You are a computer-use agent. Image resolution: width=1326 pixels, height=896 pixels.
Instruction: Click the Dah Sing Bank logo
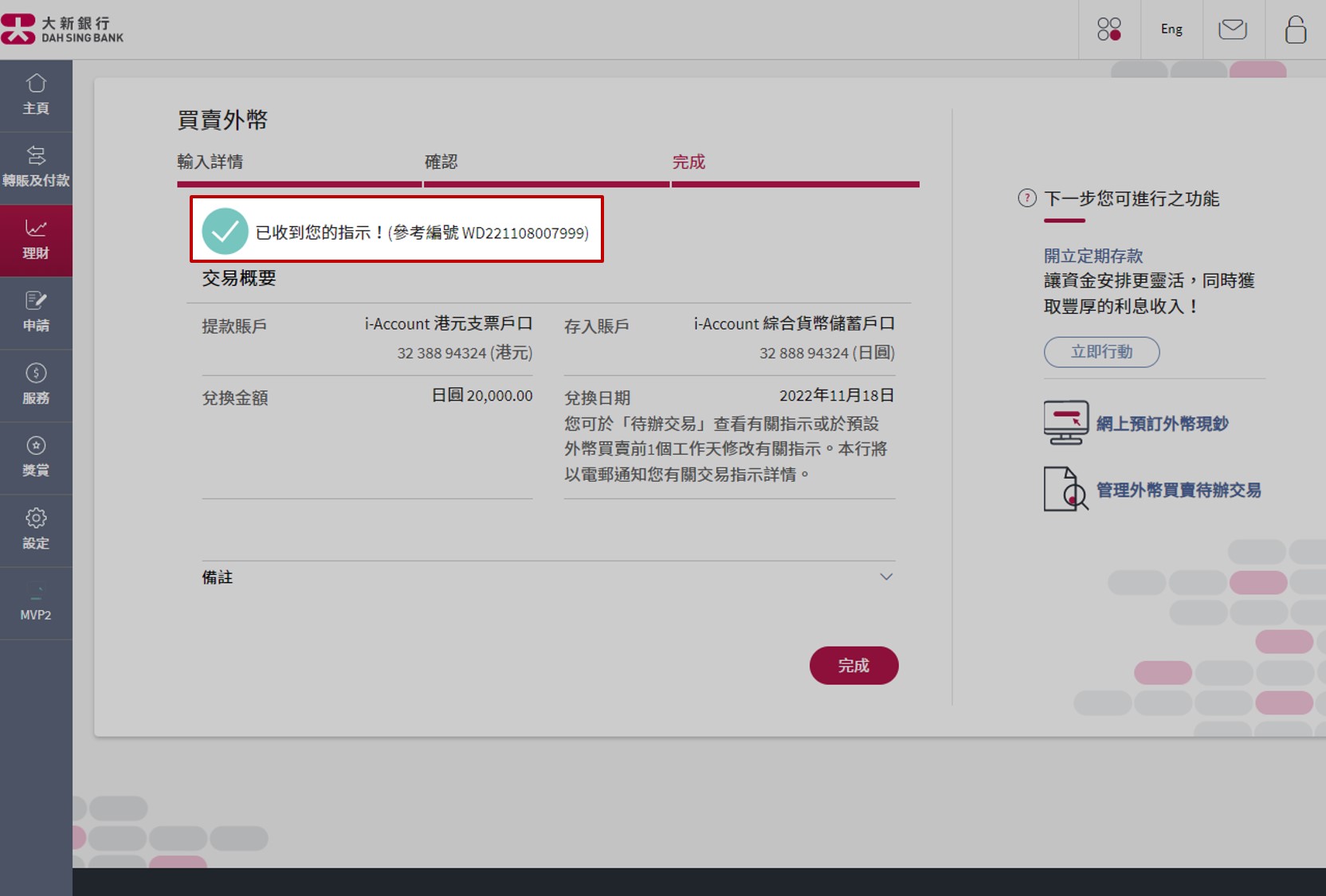click(x=64, y=28)
